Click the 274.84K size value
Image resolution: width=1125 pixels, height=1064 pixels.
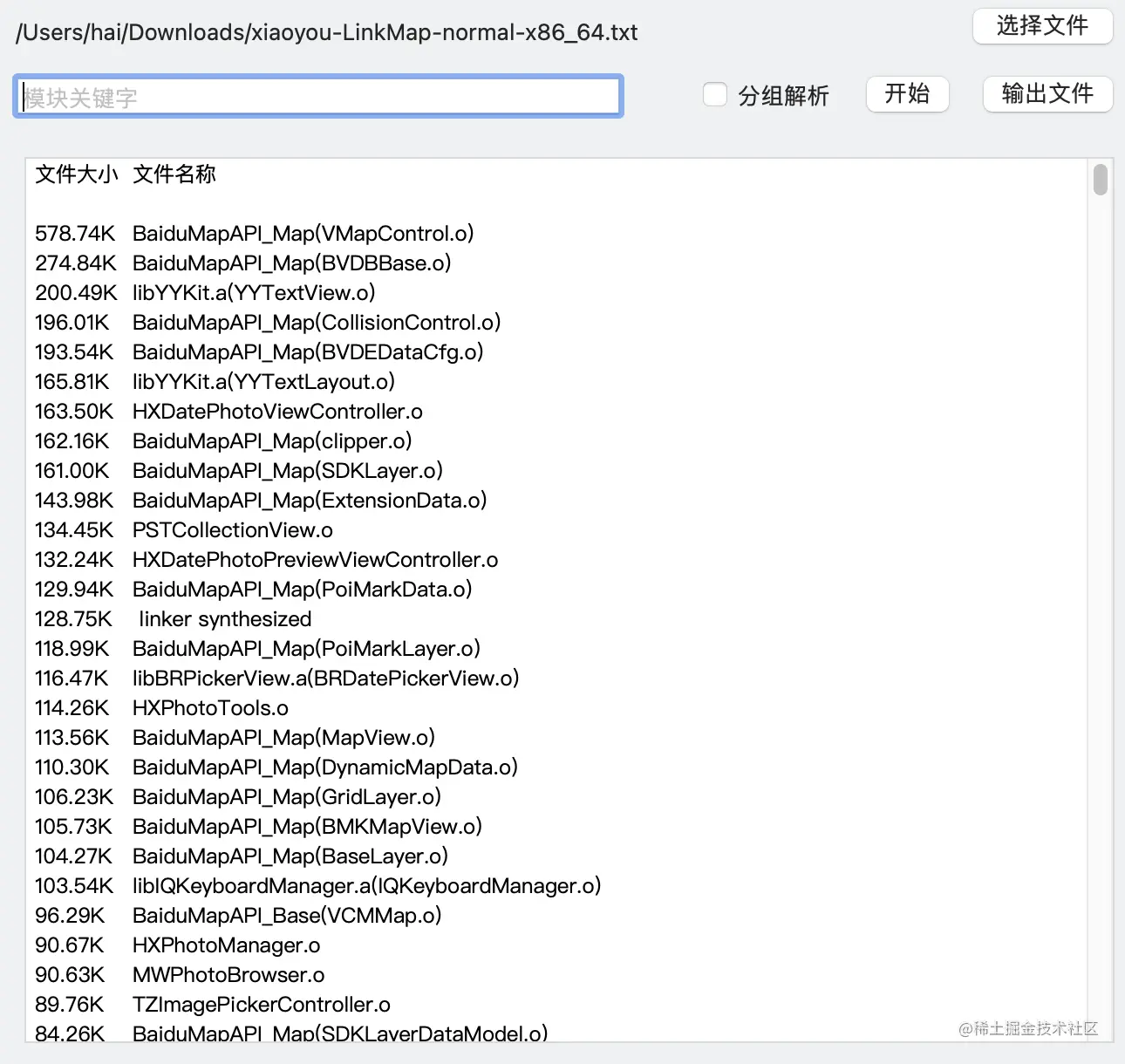(x=76, y=263)
